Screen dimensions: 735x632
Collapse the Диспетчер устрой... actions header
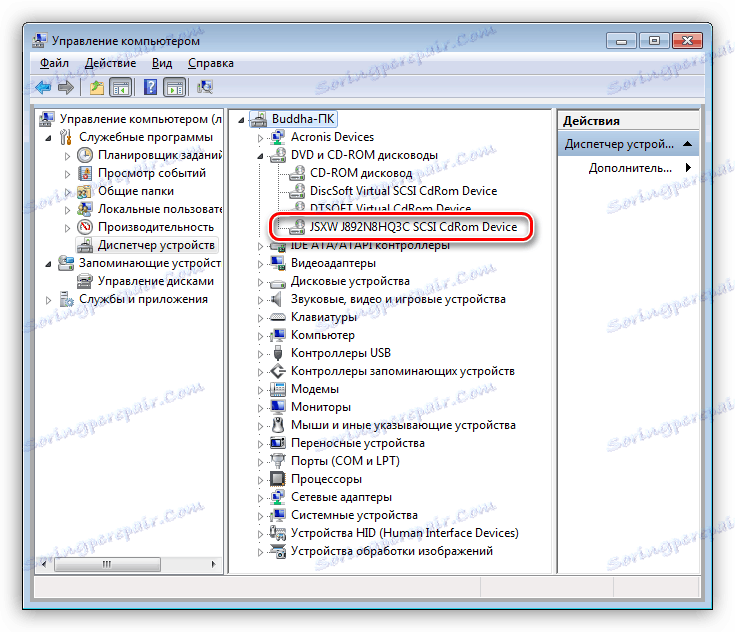point(687,144)
